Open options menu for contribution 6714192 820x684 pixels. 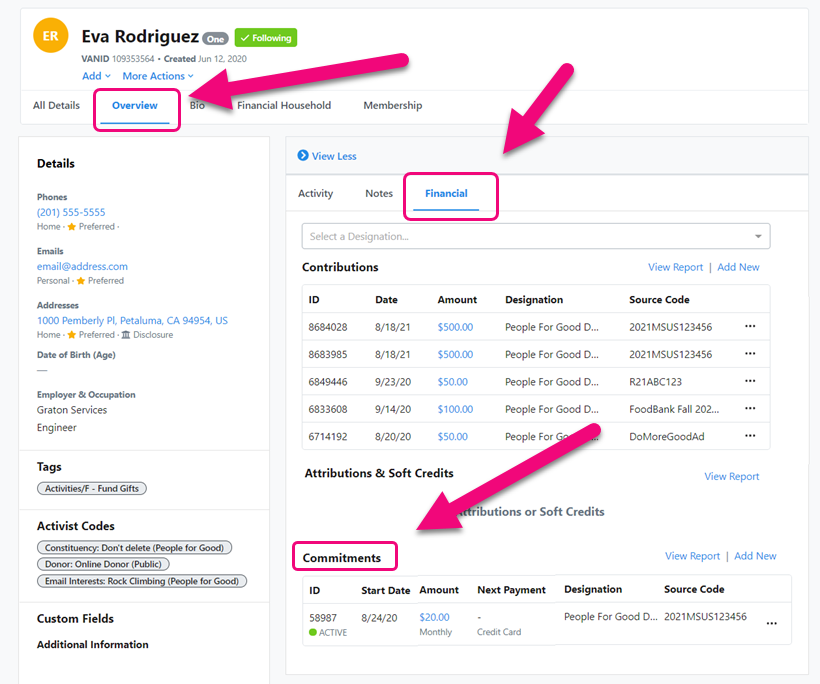coord(750,435)
